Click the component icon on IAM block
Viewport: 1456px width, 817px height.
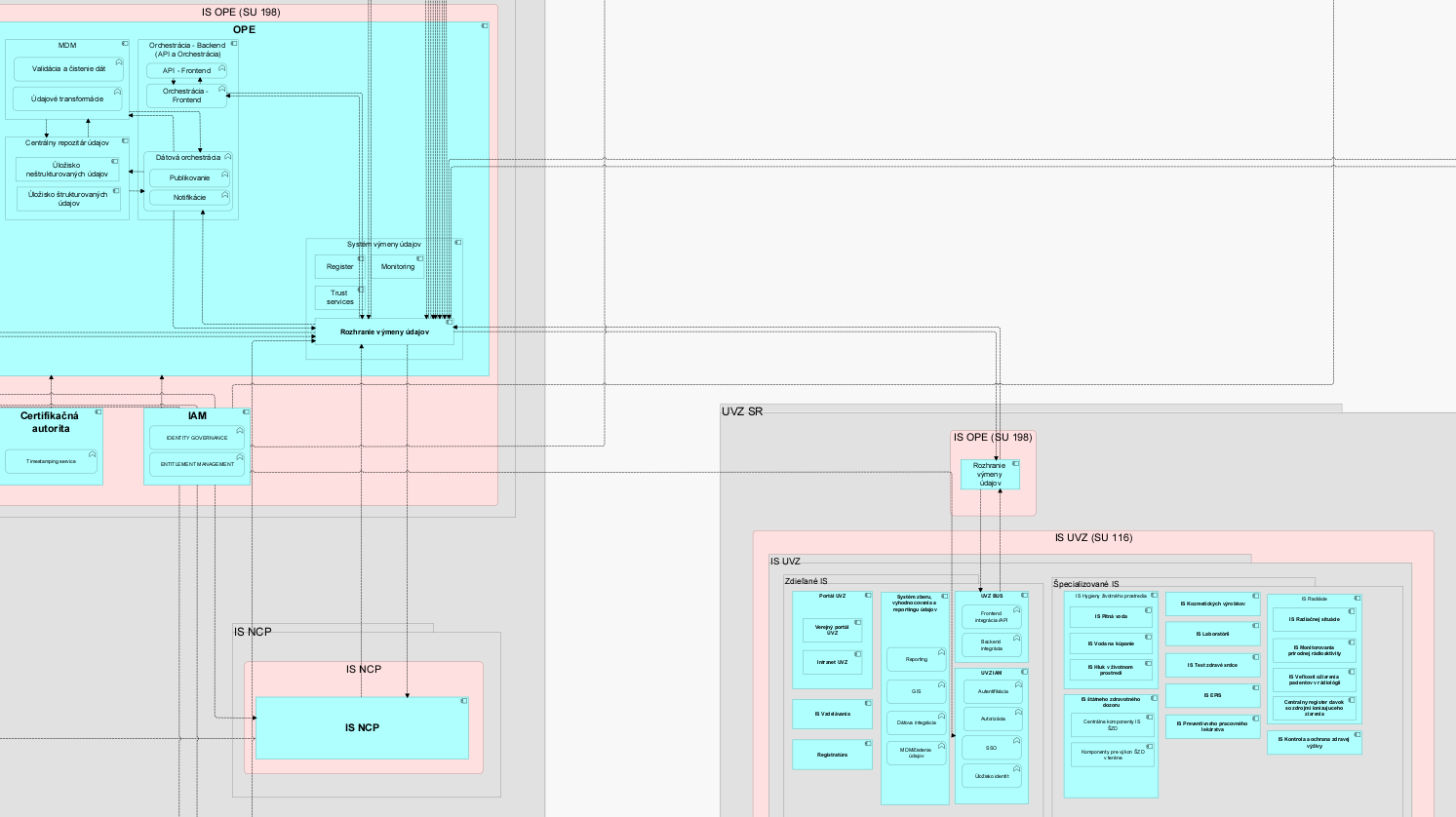(x=246, y=412)
